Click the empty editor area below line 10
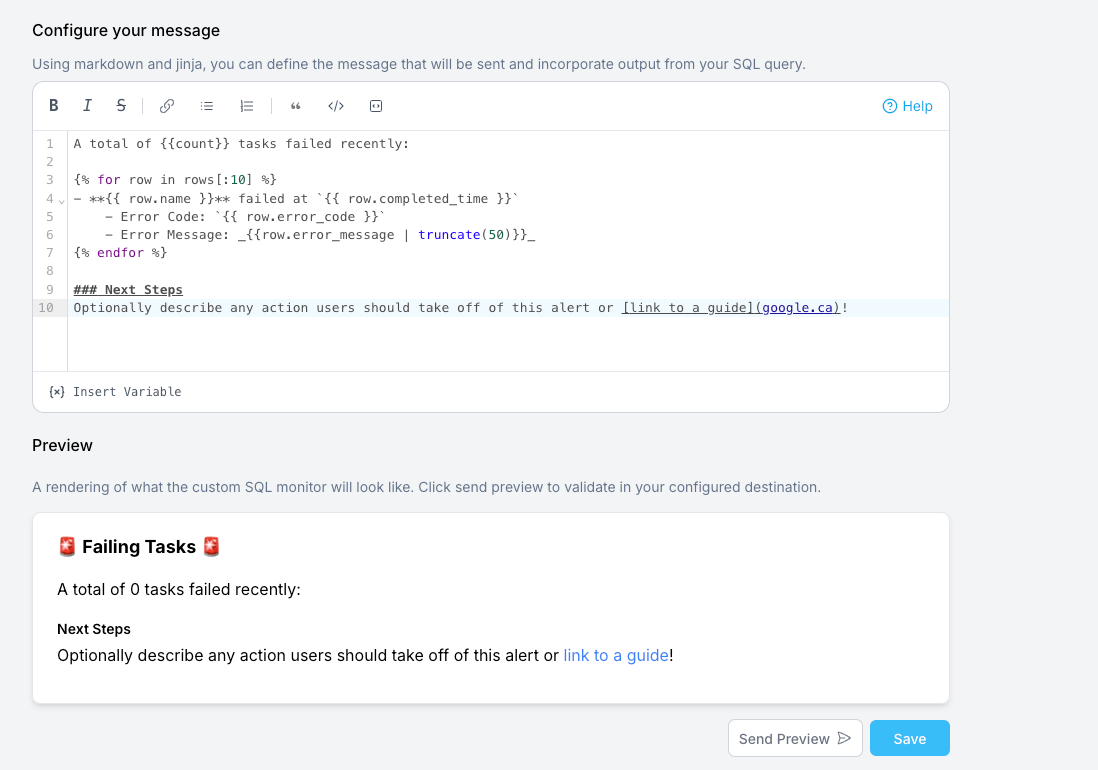 pyautogui.click(x=508, y=343)
